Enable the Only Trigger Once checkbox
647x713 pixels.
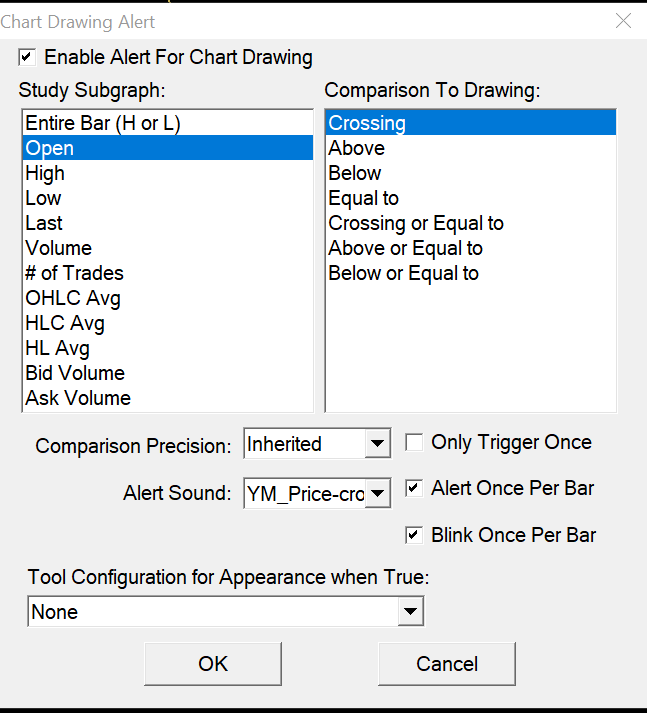[x=413, y=442]
